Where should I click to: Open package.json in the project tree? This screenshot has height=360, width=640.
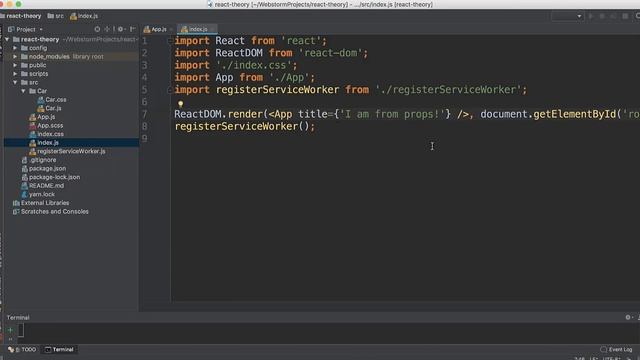tap(47, 169)
